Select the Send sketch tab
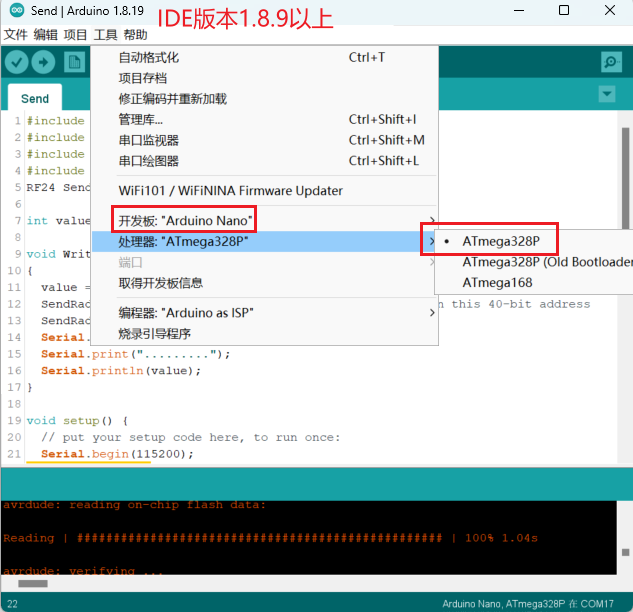The image size is (633, 612). tap(35, 99)
